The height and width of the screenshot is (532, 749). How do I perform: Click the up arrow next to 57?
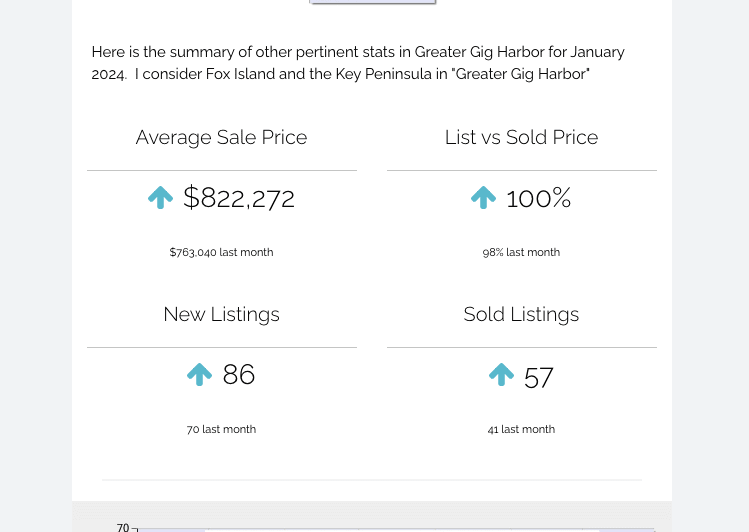tap(501, 374)
